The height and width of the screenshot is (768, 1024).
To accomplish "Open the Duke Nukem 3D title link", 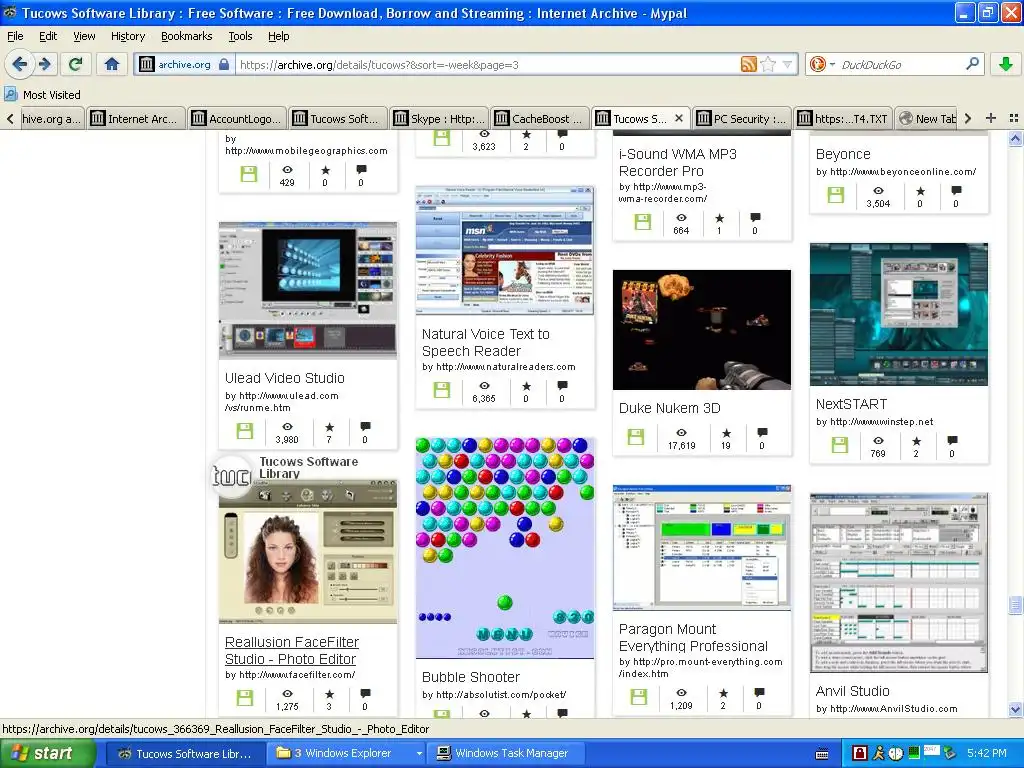I will [x=669, y=408].
